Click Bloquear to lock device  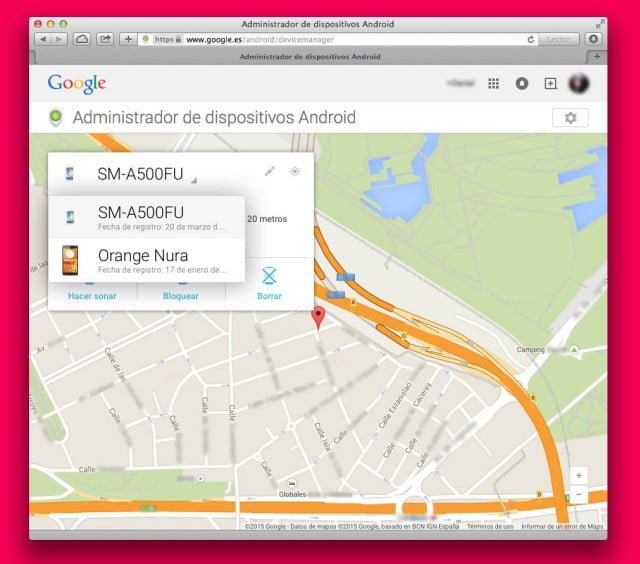point(181,296)
